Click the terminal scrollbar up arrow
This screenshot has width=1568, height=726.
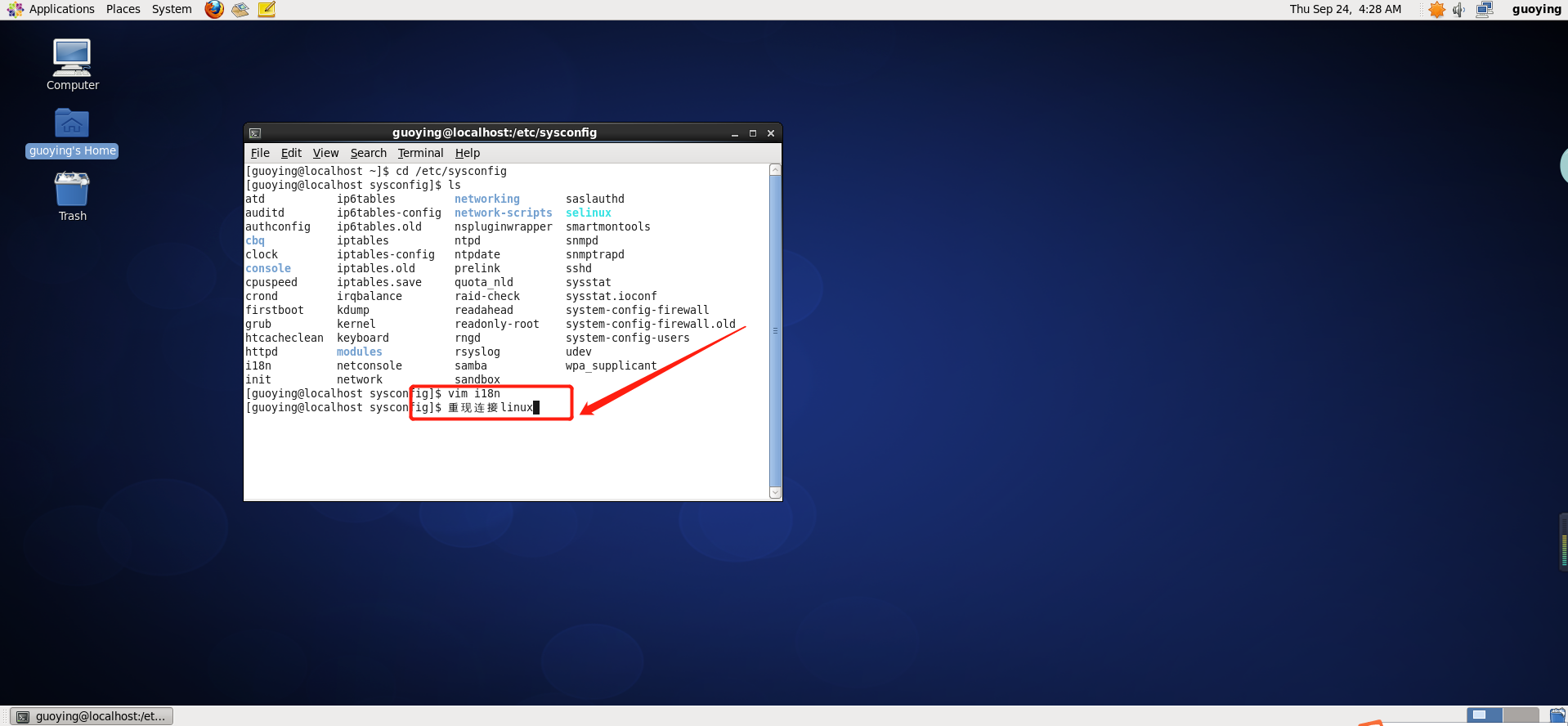775,169
